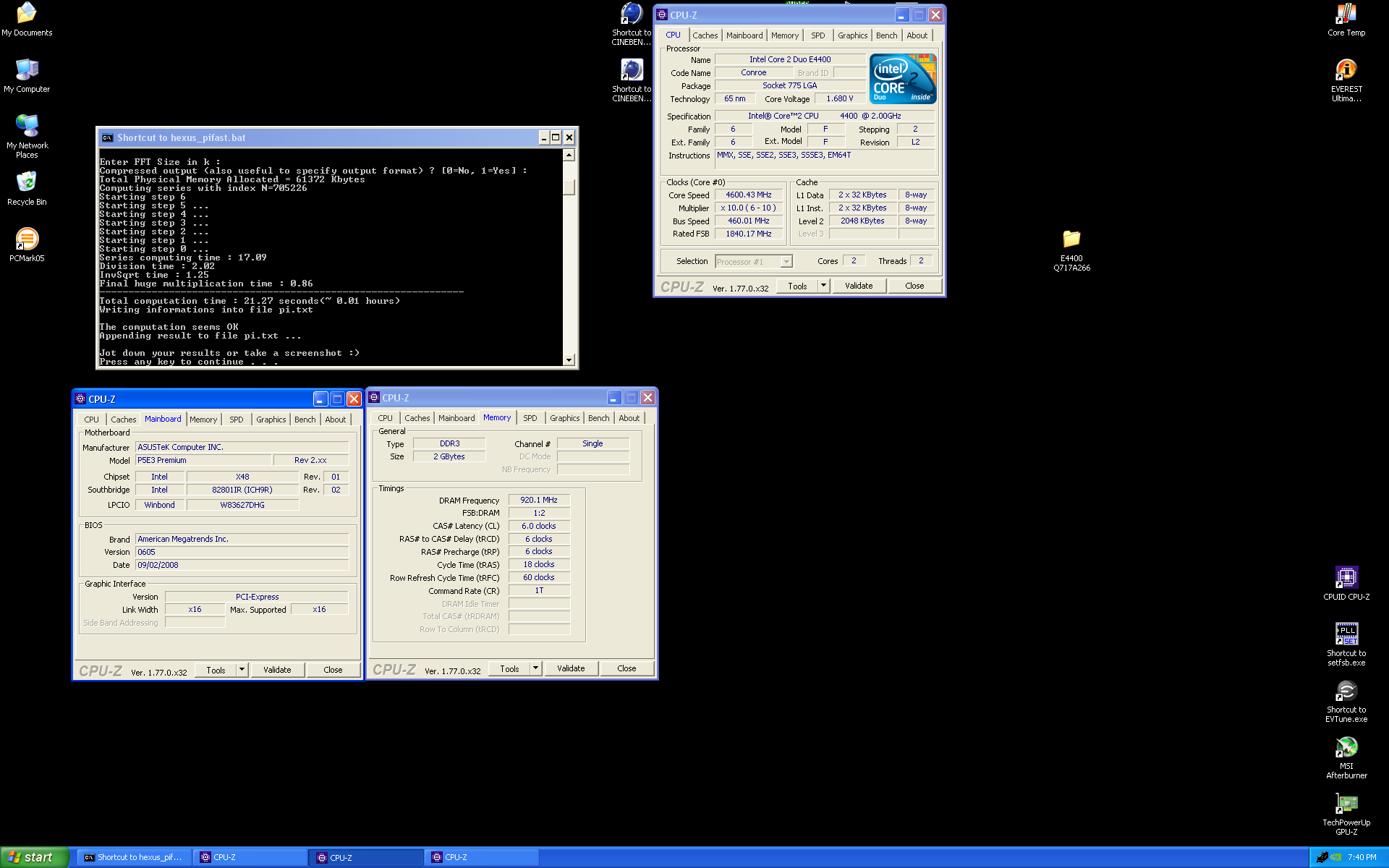Open Caches tab in Memory CPU-Z window
The height and width of the screenshot is (868, 1389).
tap(417, 418)
